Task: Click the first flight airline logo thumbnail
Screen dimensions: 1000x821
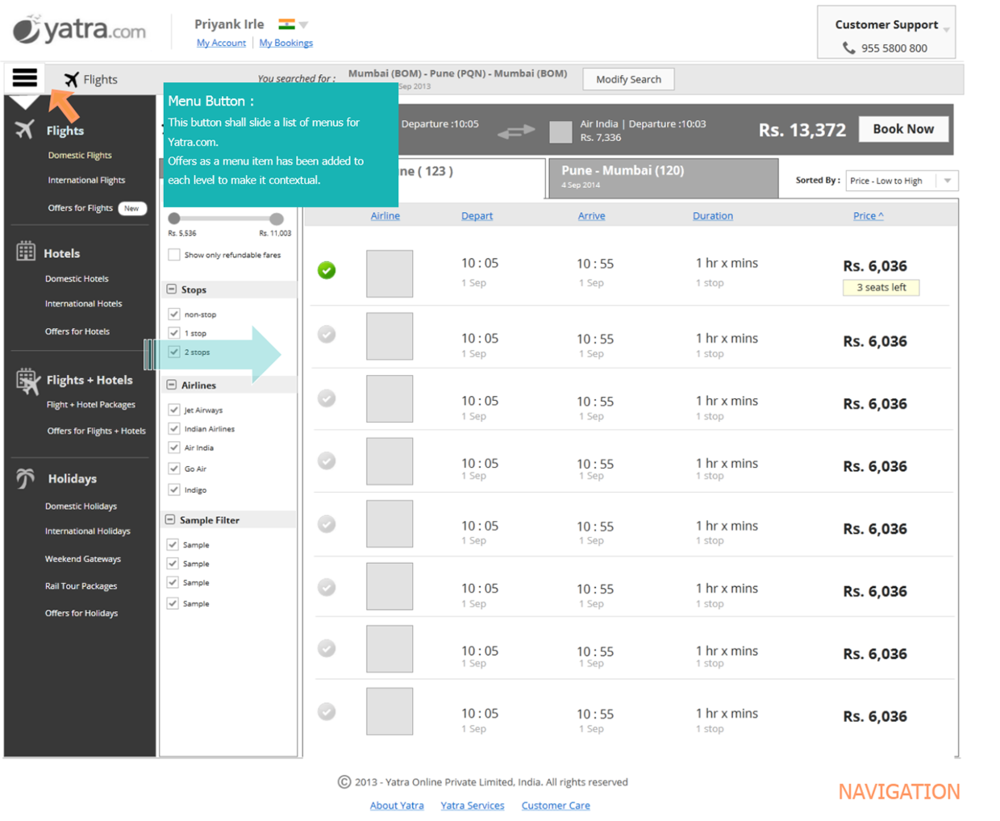Action: (389, 274)
